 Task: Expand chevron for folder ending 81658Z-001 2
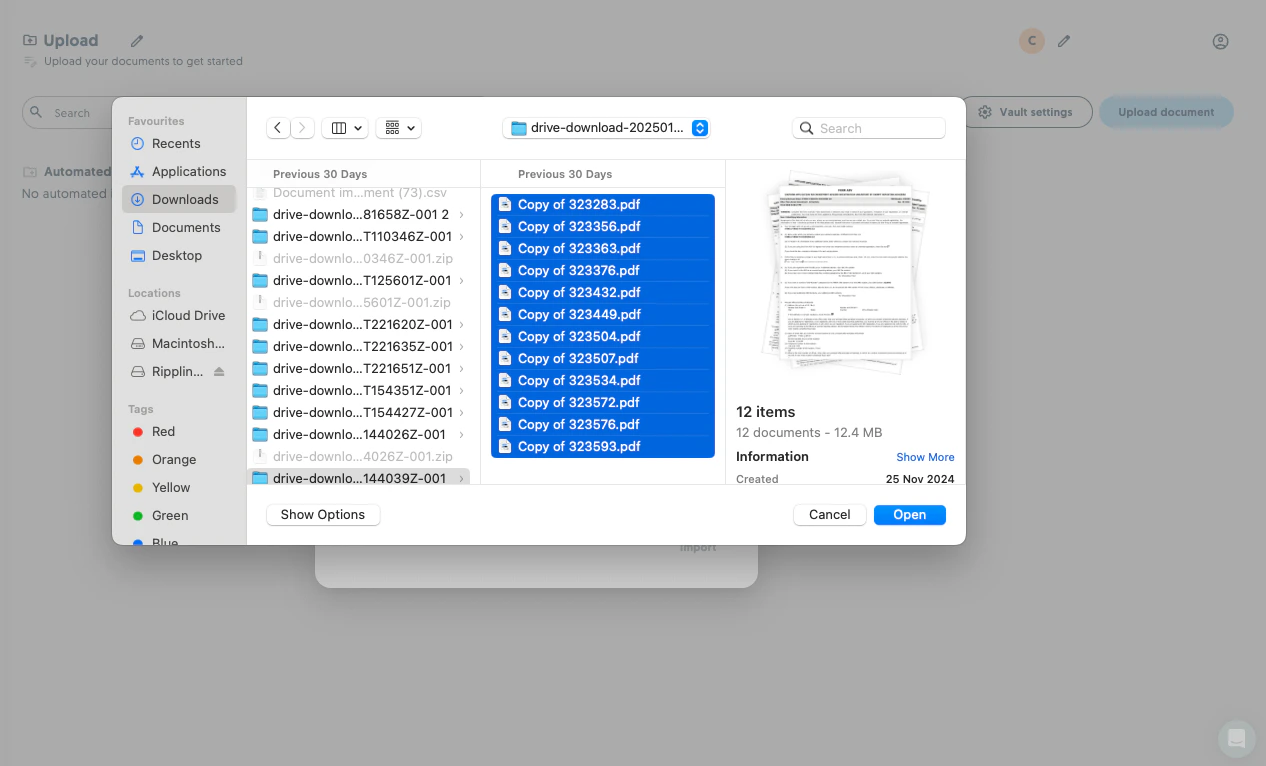[x=461, y=214]
